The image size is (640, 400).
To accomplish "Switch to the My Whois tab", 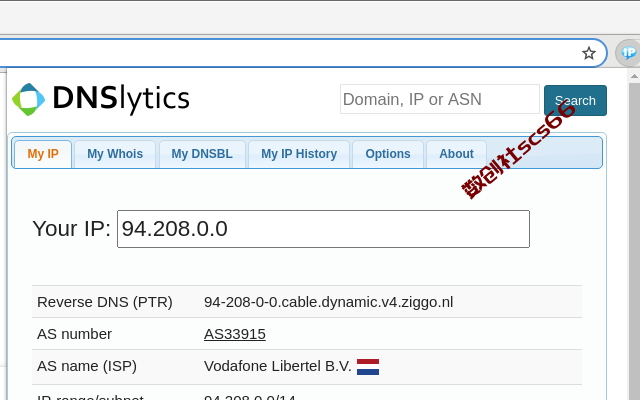I will pyautogui.click(x=115, y=154).
